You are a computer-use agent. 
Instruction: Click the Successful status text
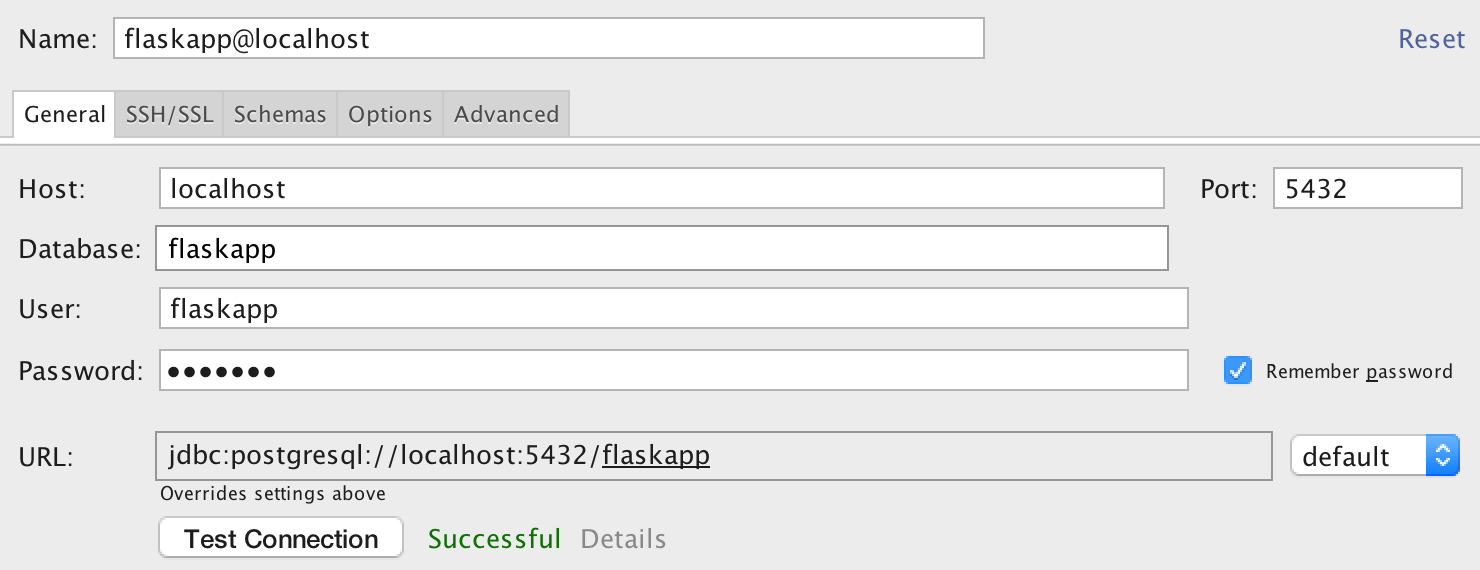[494, 539]
